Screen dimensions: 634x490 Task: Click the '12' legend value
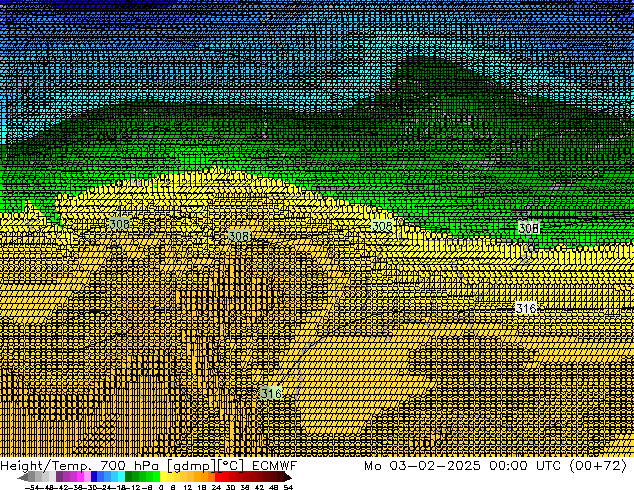click(x=188, y=488)
